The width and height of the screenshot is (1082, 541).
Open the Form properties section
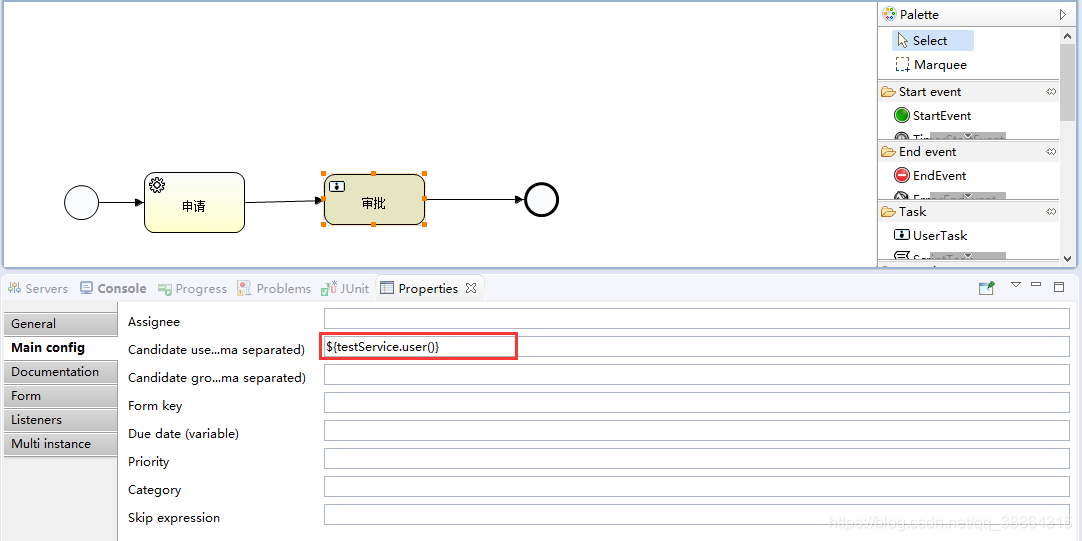coord(61,396)
